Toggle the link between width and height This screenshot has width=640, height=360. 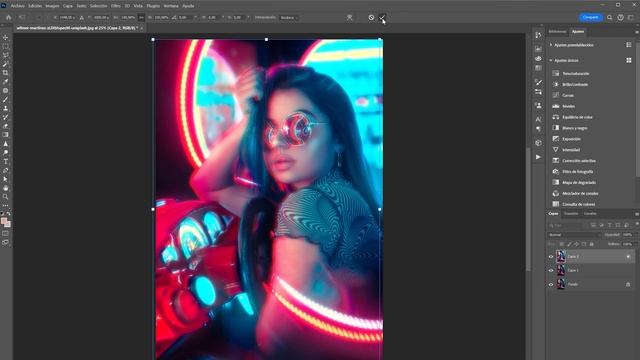click(x=141, y=18)
